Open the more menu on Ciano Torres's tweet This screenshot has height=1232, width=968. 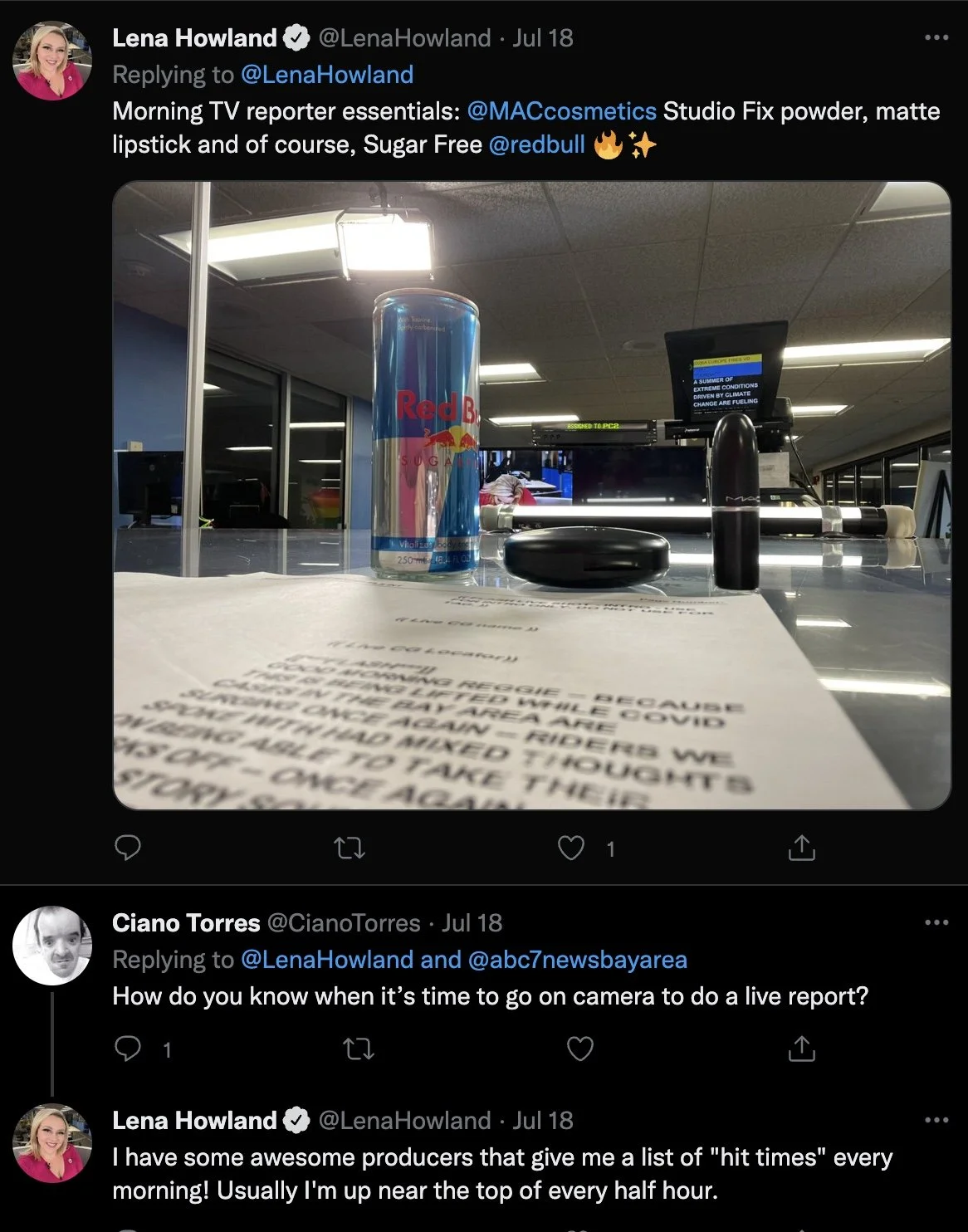[x=936, y=922]
